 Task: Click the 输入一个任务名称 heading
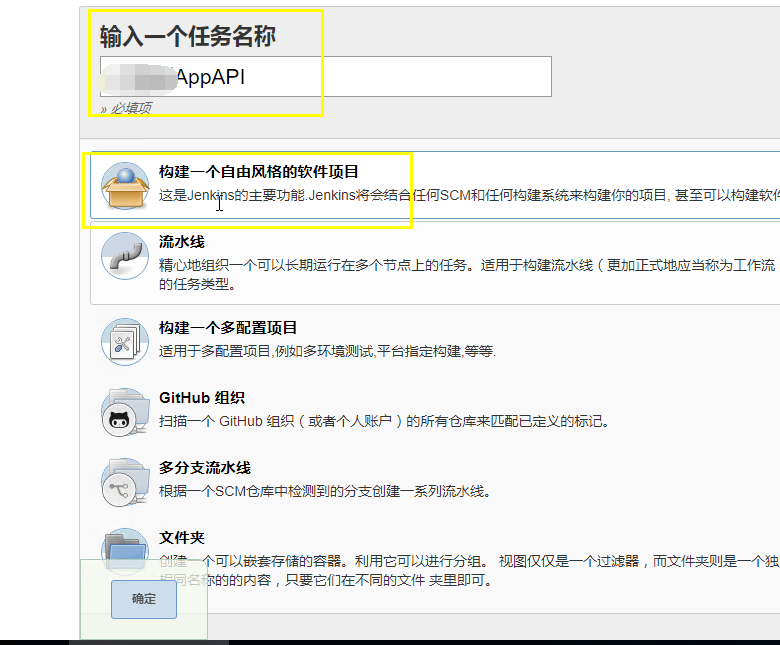point(188,36)
